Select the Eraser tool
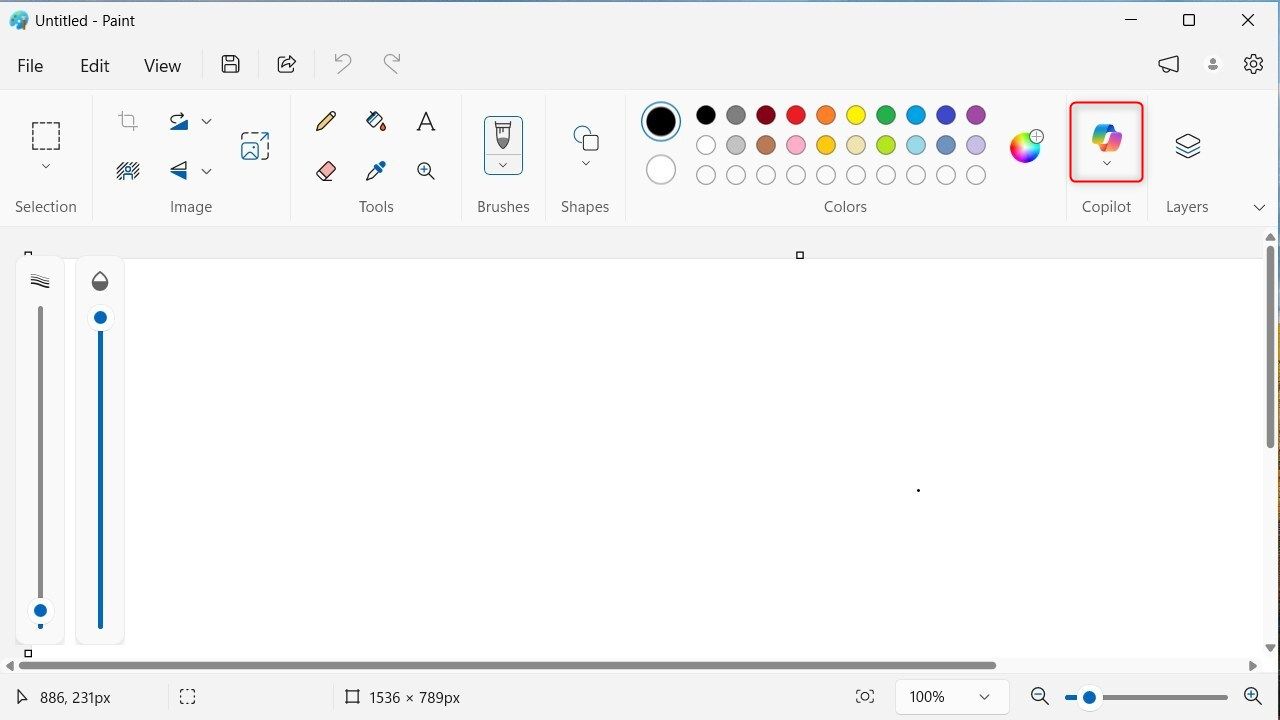The image size is (1280, 720). click(326, 171)
